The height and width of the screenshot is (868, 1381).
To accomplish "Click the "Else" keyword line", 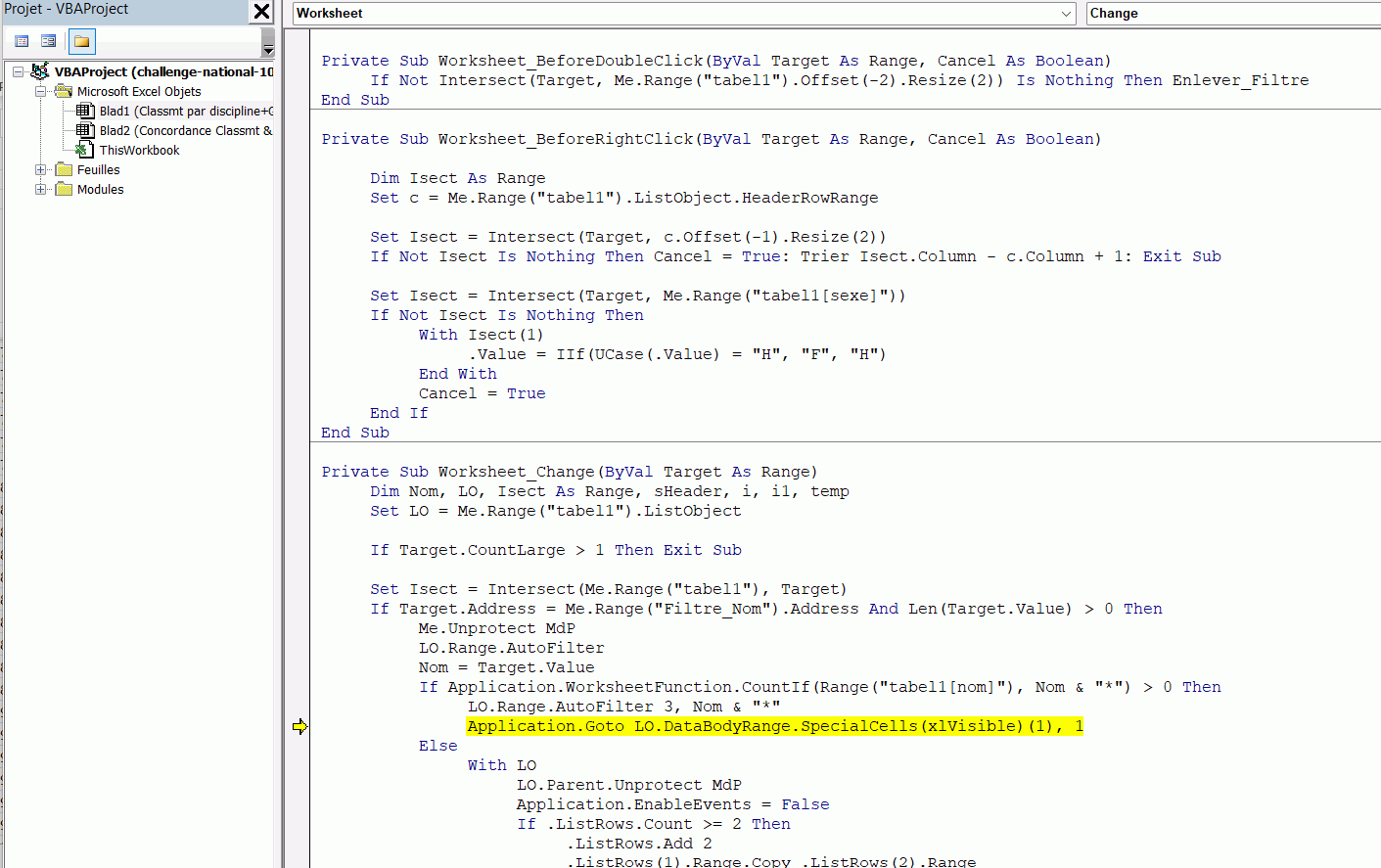I will click(438, 746).
